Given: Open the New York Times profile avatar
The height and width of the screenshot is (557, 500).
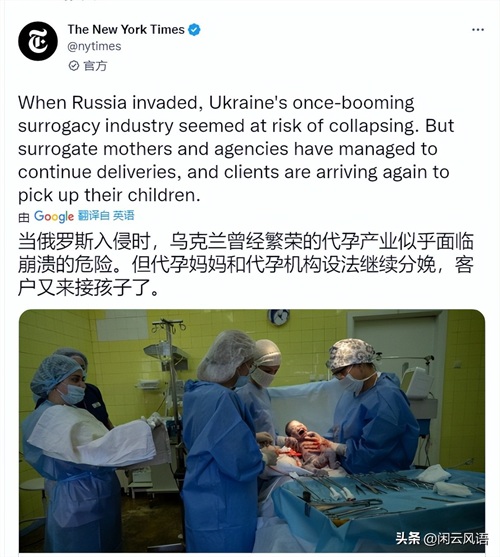Looking at the screenshot, I should coord(38,41).
